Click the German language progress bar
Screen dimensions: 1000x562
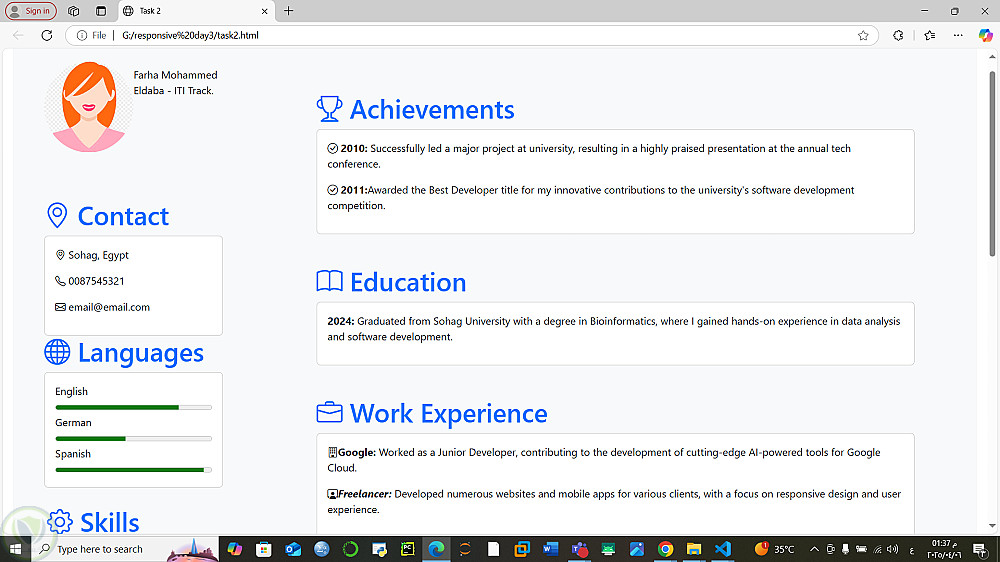[x=133, y=438]
